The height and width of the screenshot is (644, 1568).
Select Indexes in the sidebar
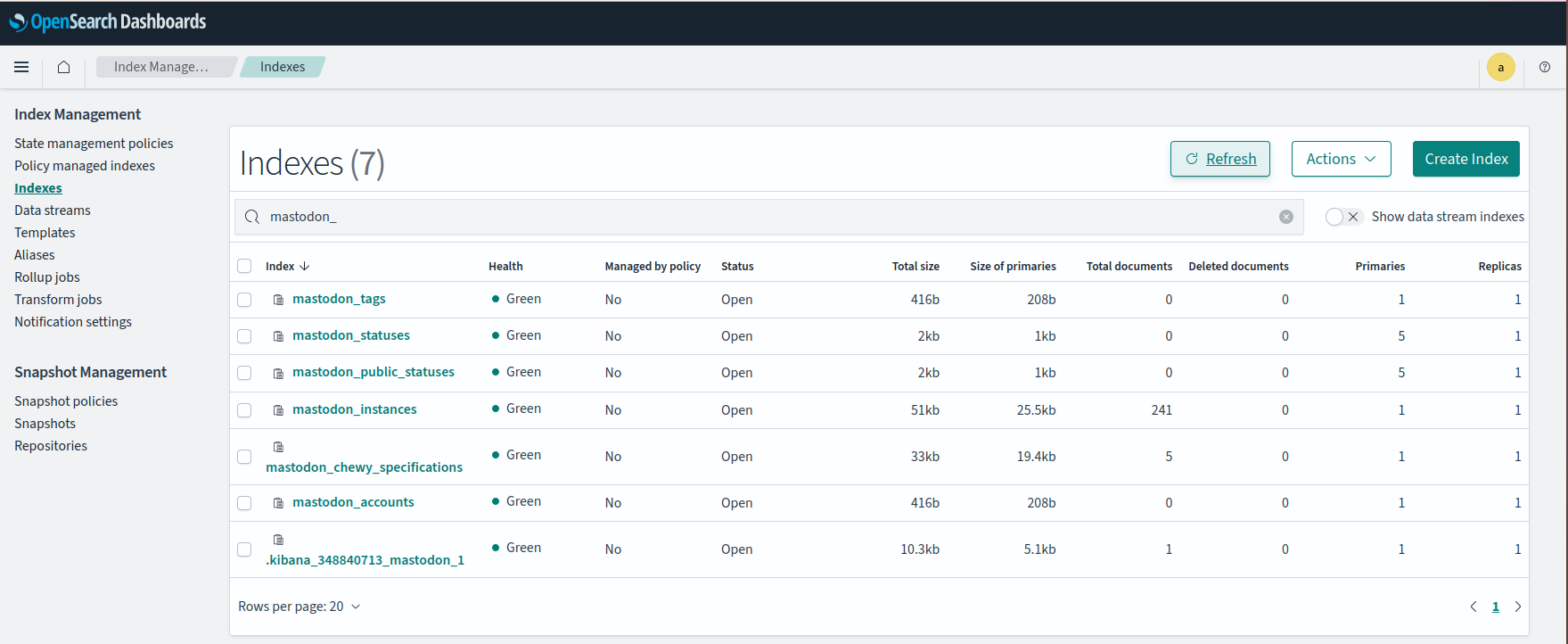[x=38, y=188]
